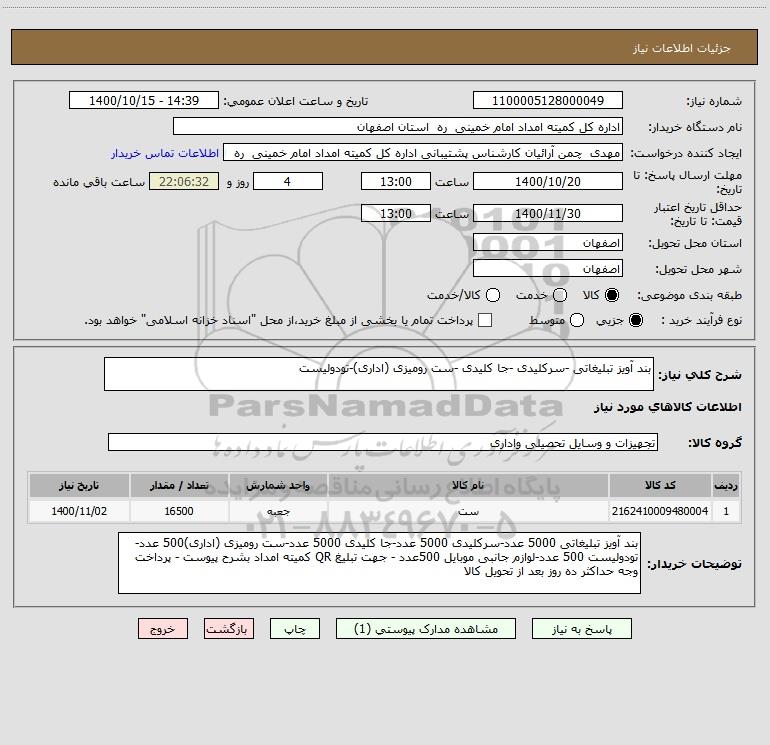
Task: Click the announcement date field 1400/10/15 - 14:39
Action: pos(144,100)
